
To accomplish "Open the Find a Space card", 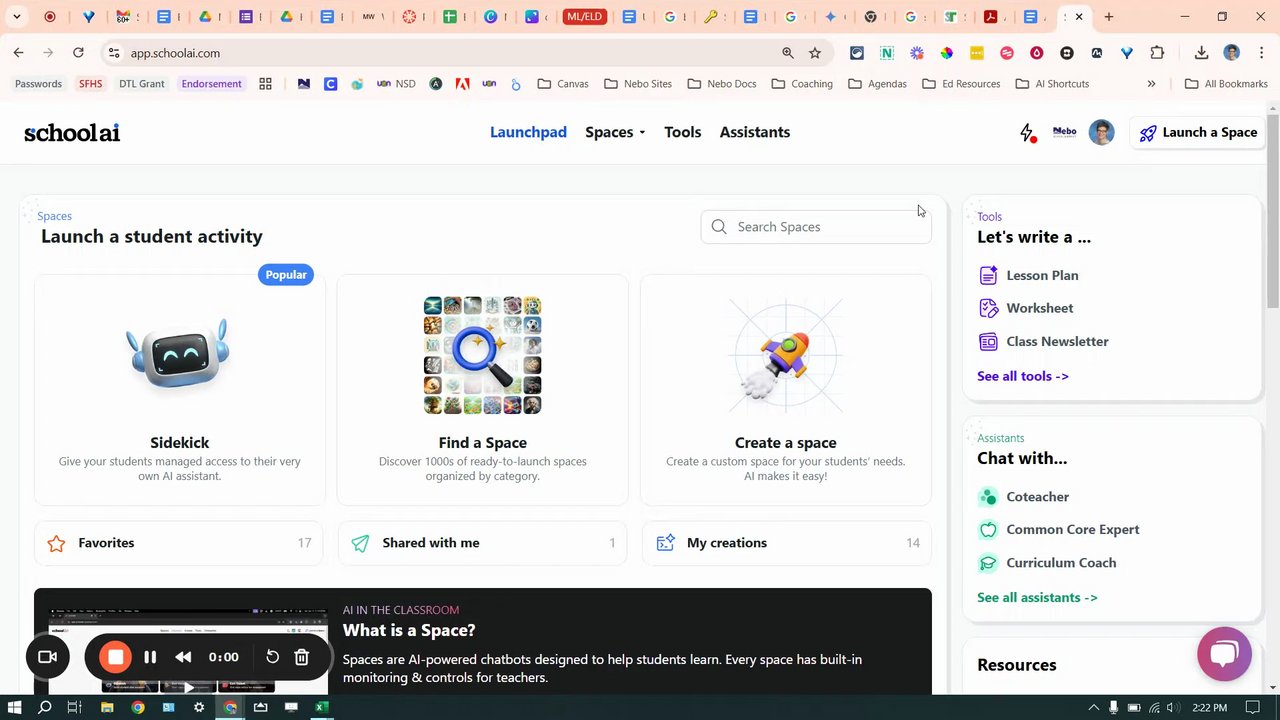I will pyautogui.click(x=483, y=390).
